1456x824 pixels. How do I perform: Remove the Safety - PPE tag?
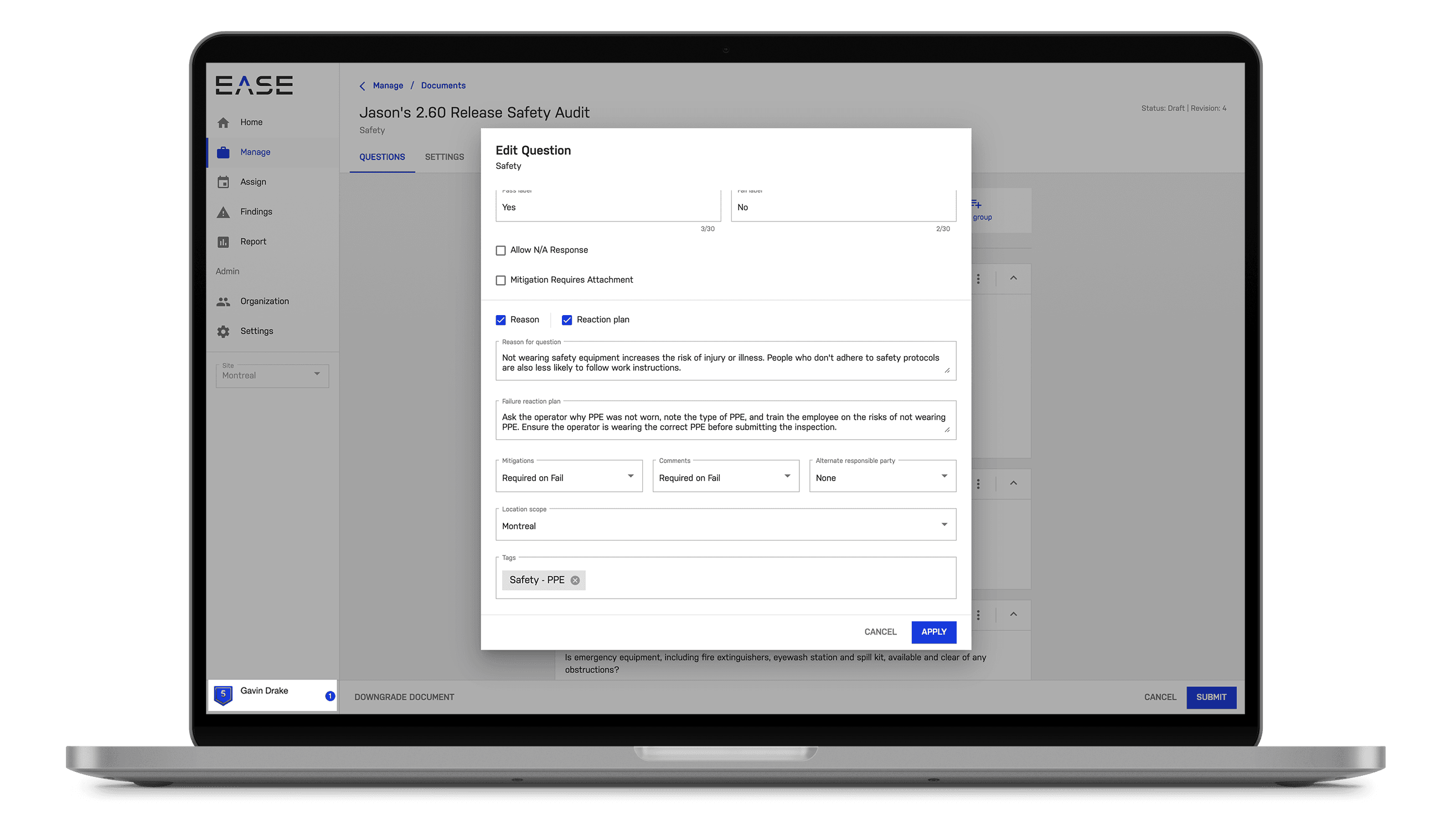(x=576, y=580)
